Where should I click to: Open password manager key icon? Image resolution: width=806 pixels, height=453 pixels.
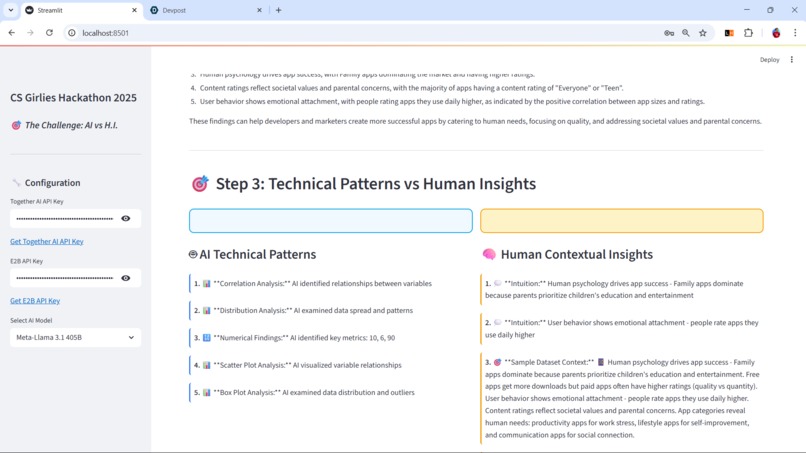coord(669,33)
